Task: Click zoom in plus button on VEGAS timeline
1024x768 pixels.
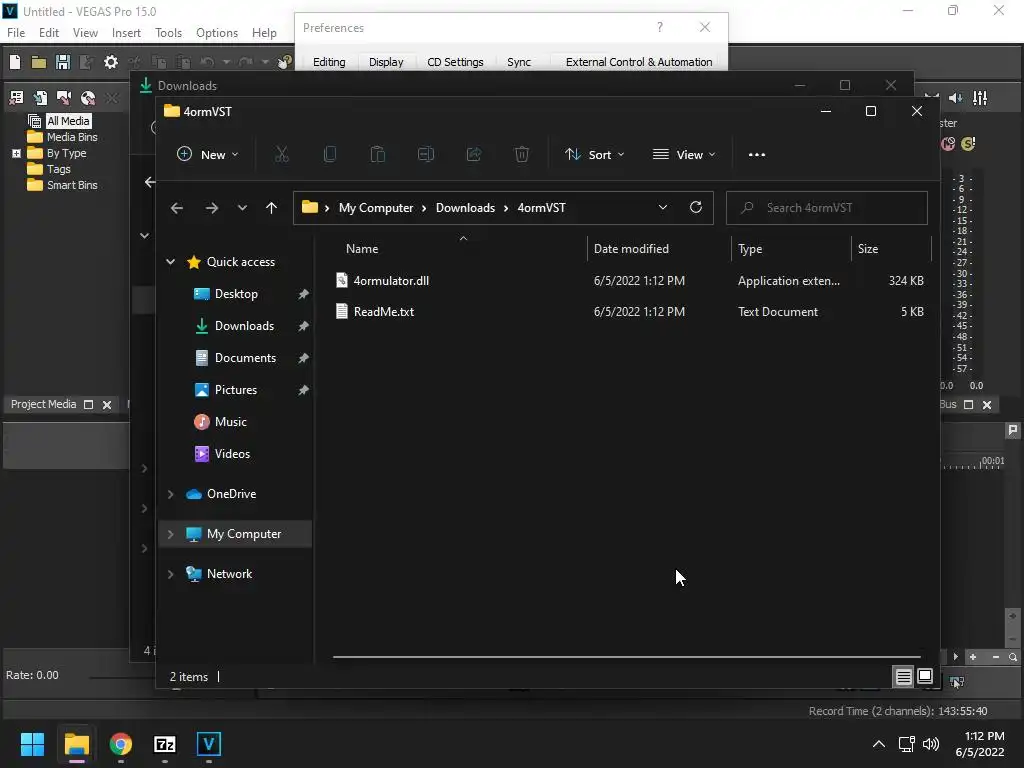Action: point(972,657)
